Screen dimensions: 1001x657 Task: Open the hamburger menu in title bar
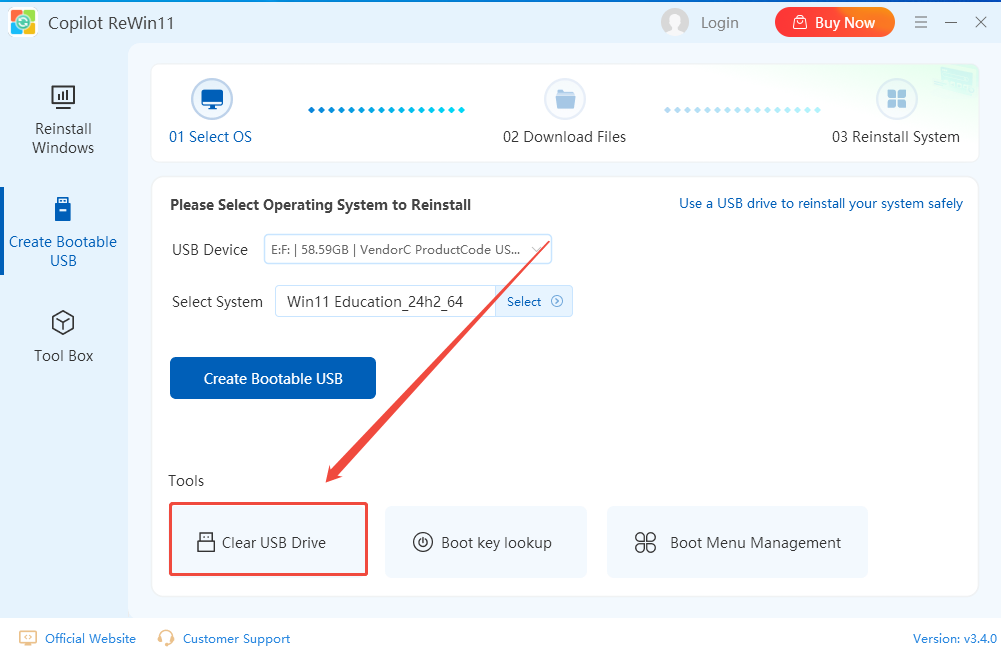(921, 22)
